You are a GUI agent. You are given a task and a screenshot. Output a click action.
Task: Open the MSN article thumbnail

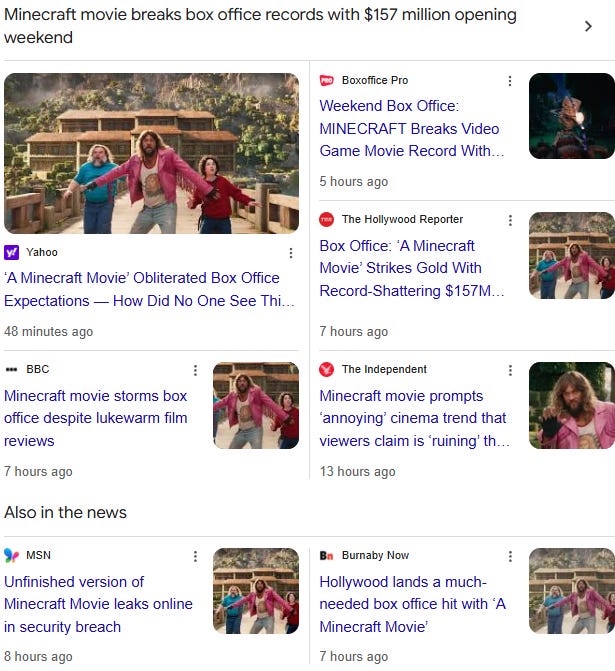[256, 591]
